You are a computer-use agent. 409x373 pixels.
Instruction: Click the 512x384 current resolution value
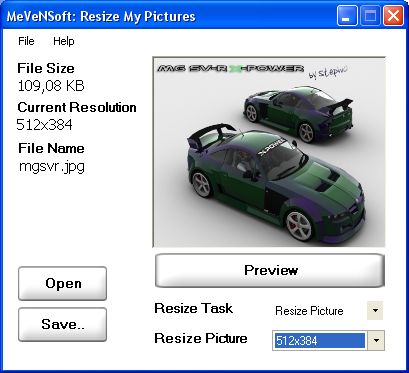pyautogui.click(x=45, y=125)
